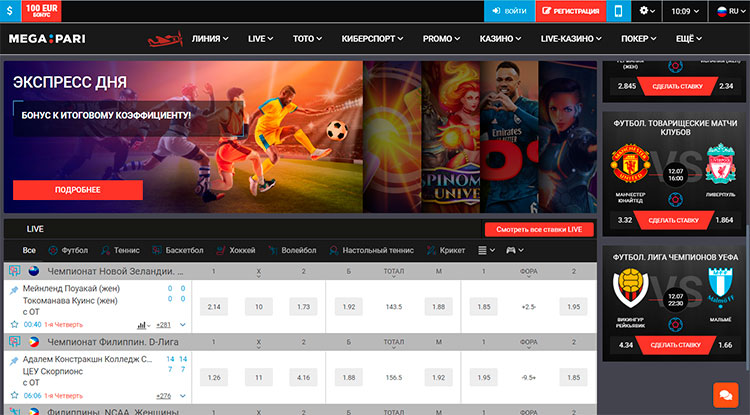Open the 10:09 time zone dropdown
This screenshot has width=750, height=415.
click(685, 11)
